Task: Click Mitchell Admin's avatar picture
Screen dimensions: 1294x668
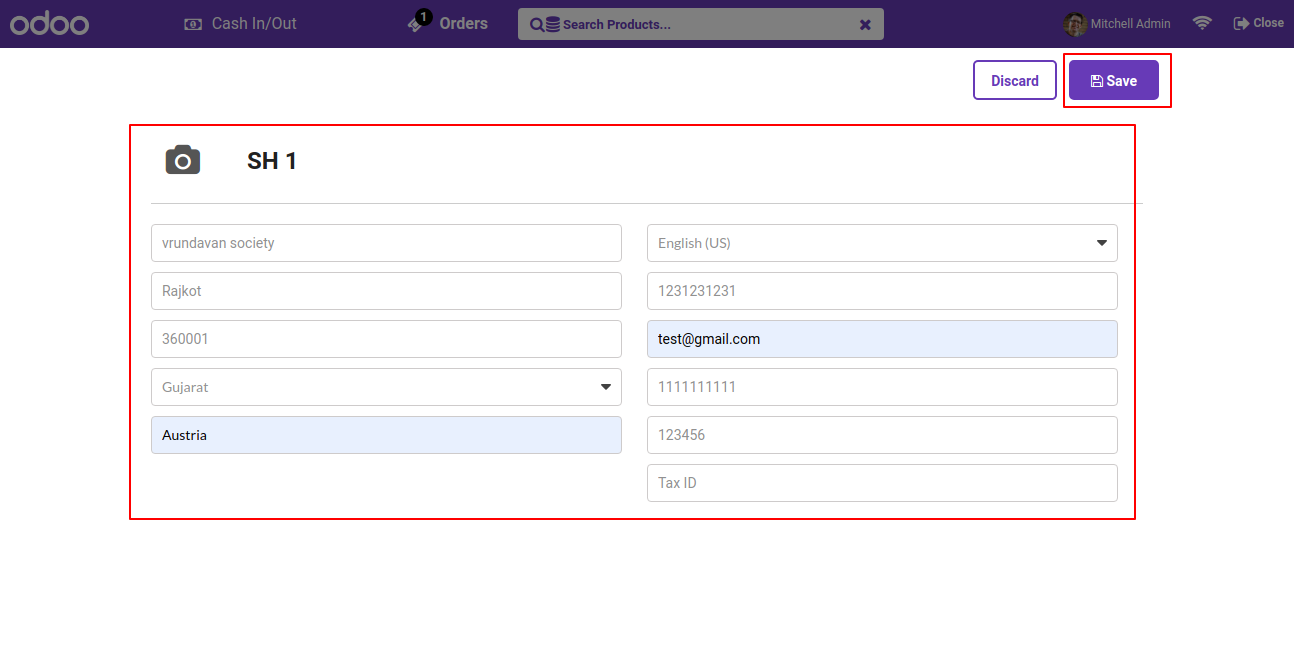Action: click(1075, 24)
